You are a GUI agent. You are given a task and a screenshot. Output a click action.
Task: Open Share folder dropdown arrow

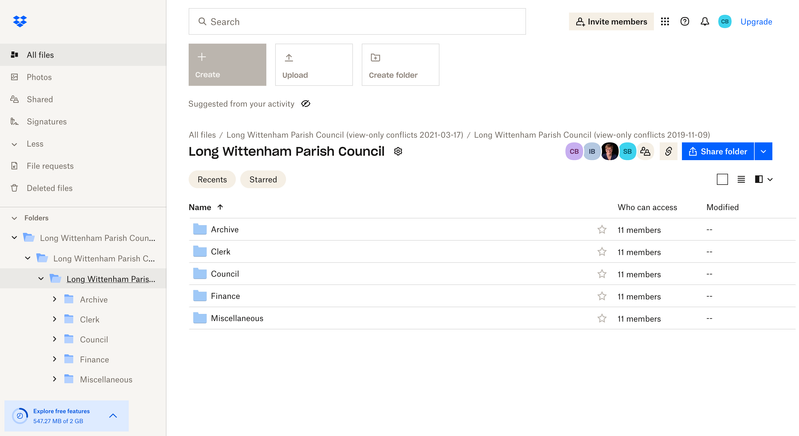[764, 152]
